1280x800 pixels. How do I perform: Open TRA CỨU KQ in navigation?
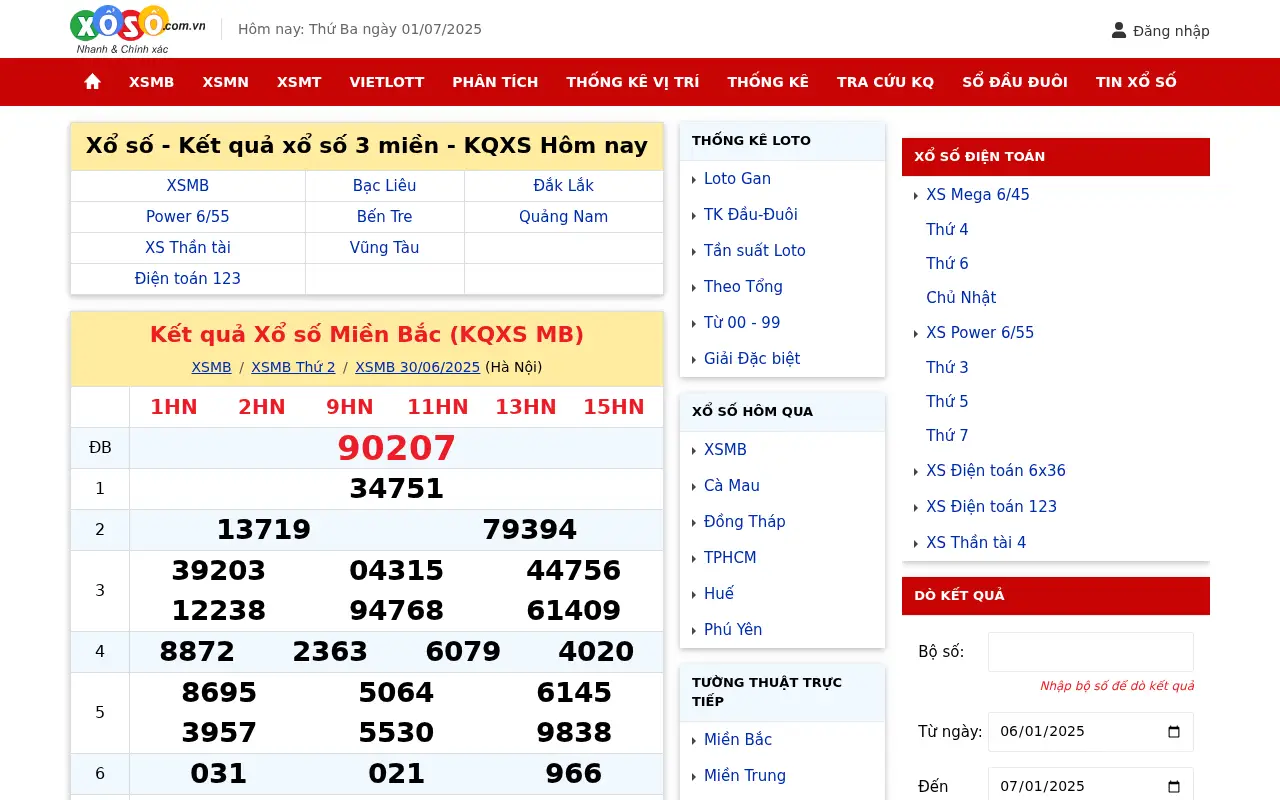pos(885,82)
